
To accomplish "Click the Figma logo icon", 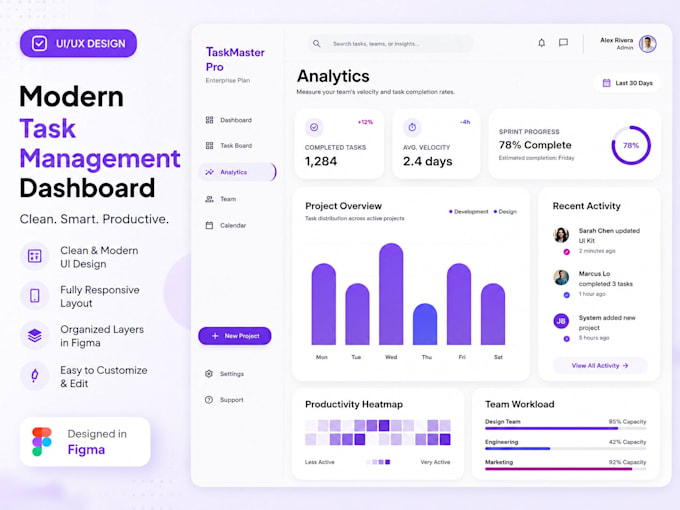I will tap(42, 441).
